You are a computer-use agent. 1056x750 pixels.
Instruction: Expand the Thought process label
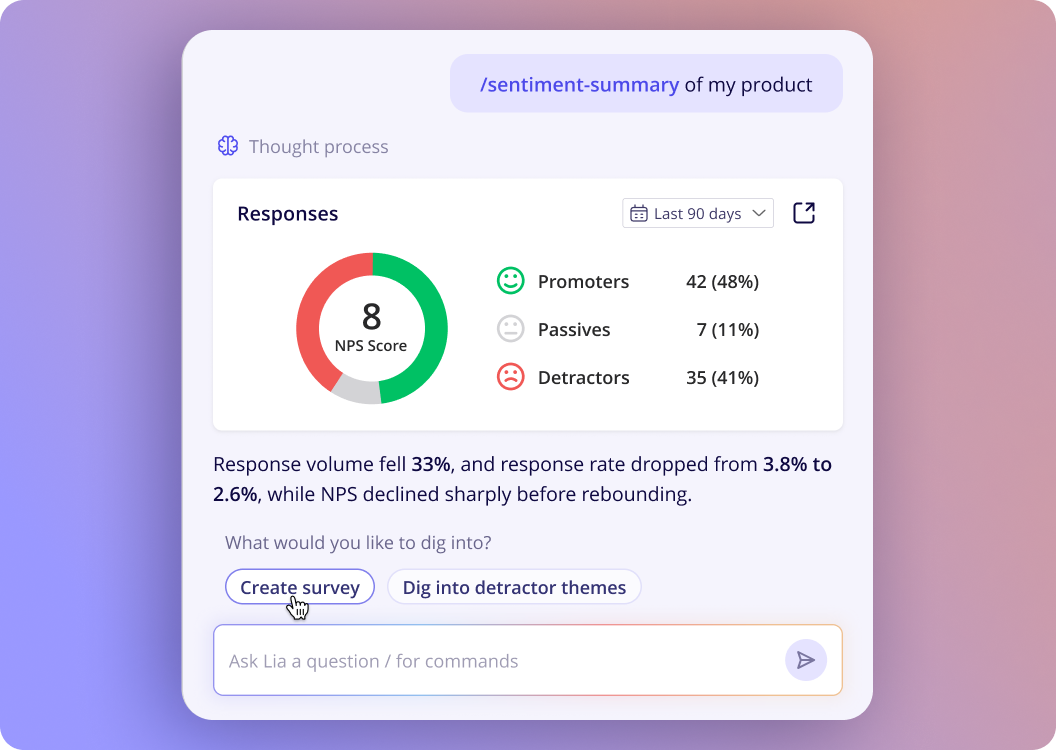point(319,147)
